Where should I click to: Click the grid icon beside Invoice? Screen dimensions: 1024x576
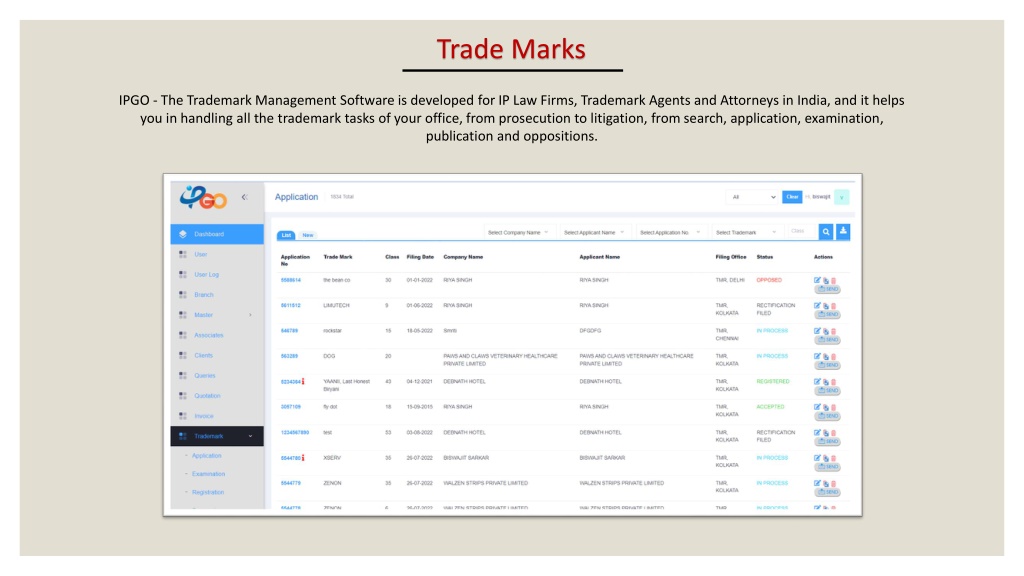point(183,416)
